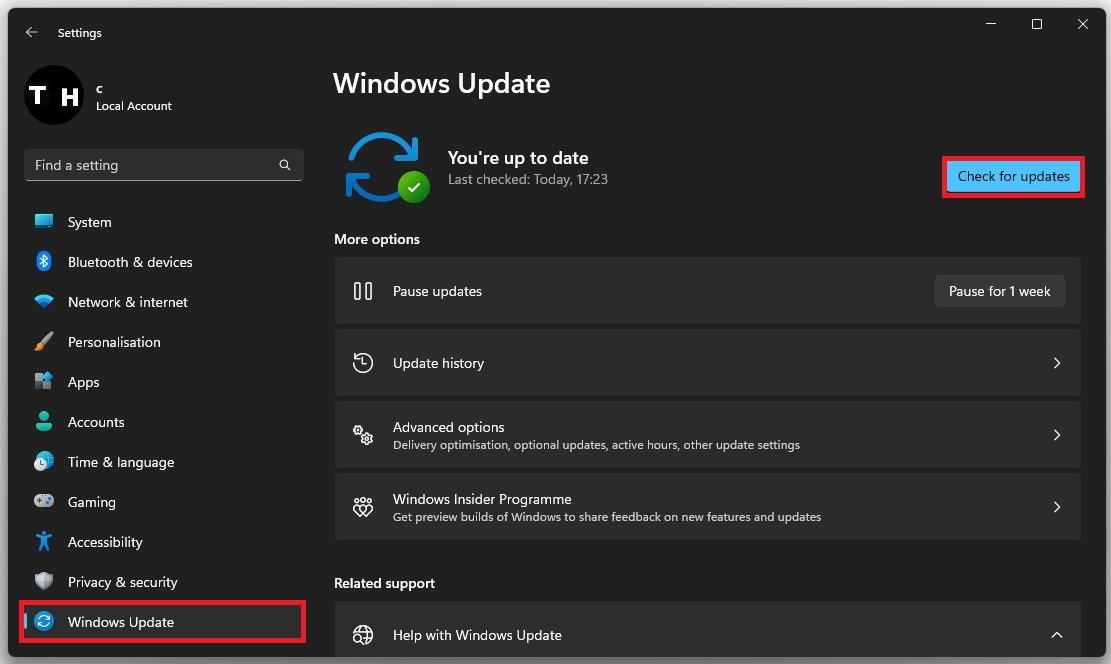Navigate back with the back arrow

coord(32,33)
